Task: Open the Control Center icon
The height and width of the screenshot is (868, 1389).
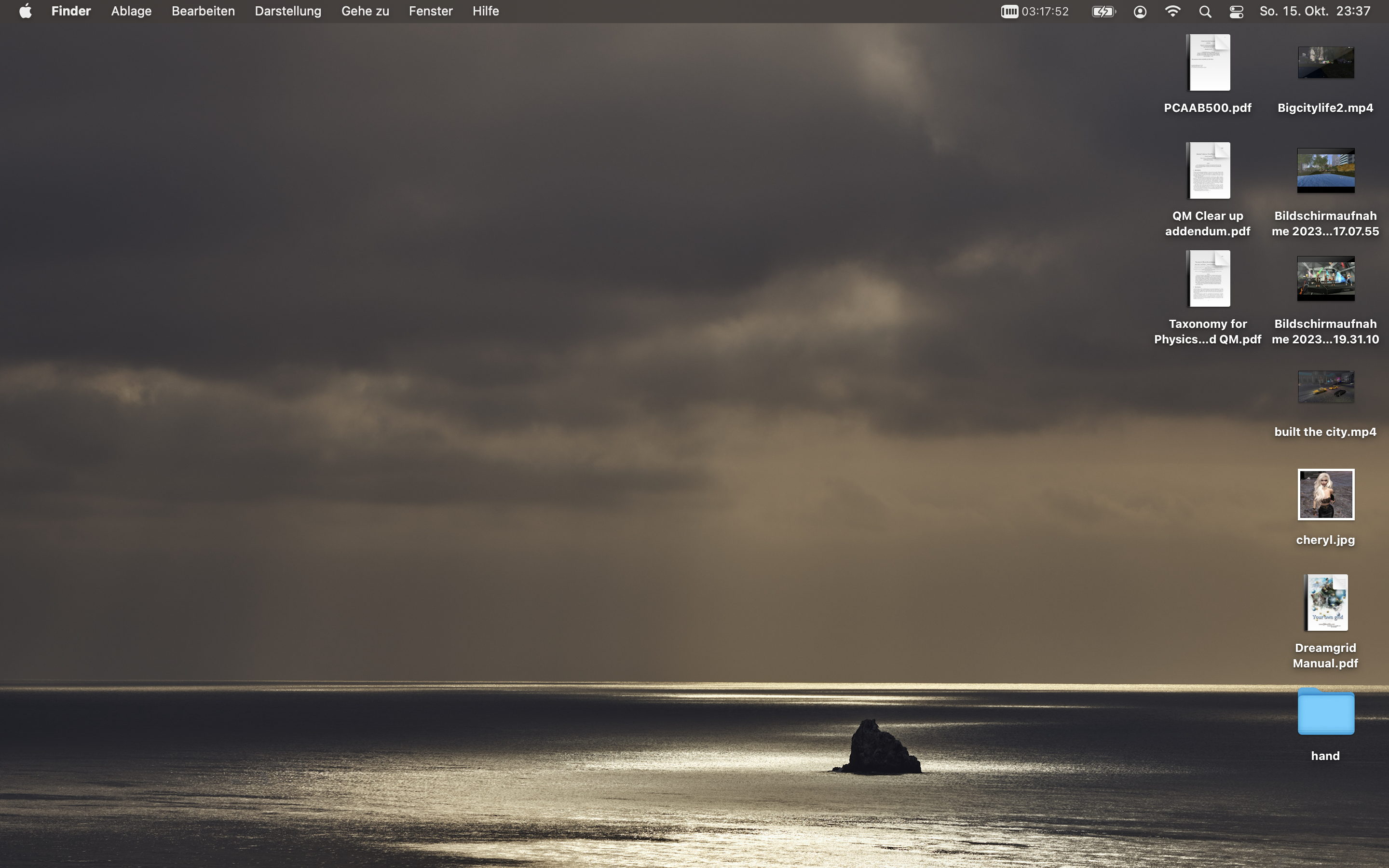Action: click(1236, 12)
